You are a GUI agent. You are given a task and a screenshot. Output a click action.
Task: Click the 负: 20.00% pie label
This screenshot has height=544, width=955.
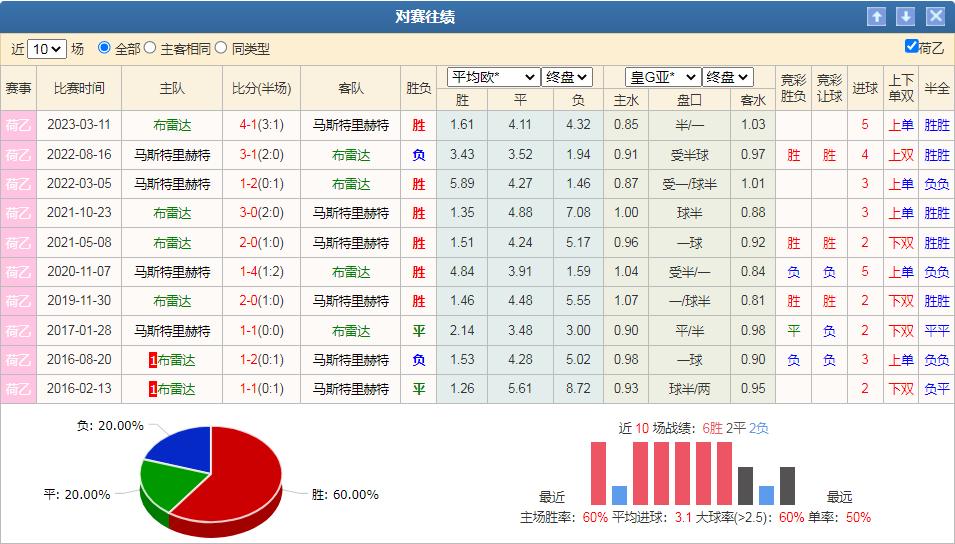pyautogui.click(x=110, y=426)
